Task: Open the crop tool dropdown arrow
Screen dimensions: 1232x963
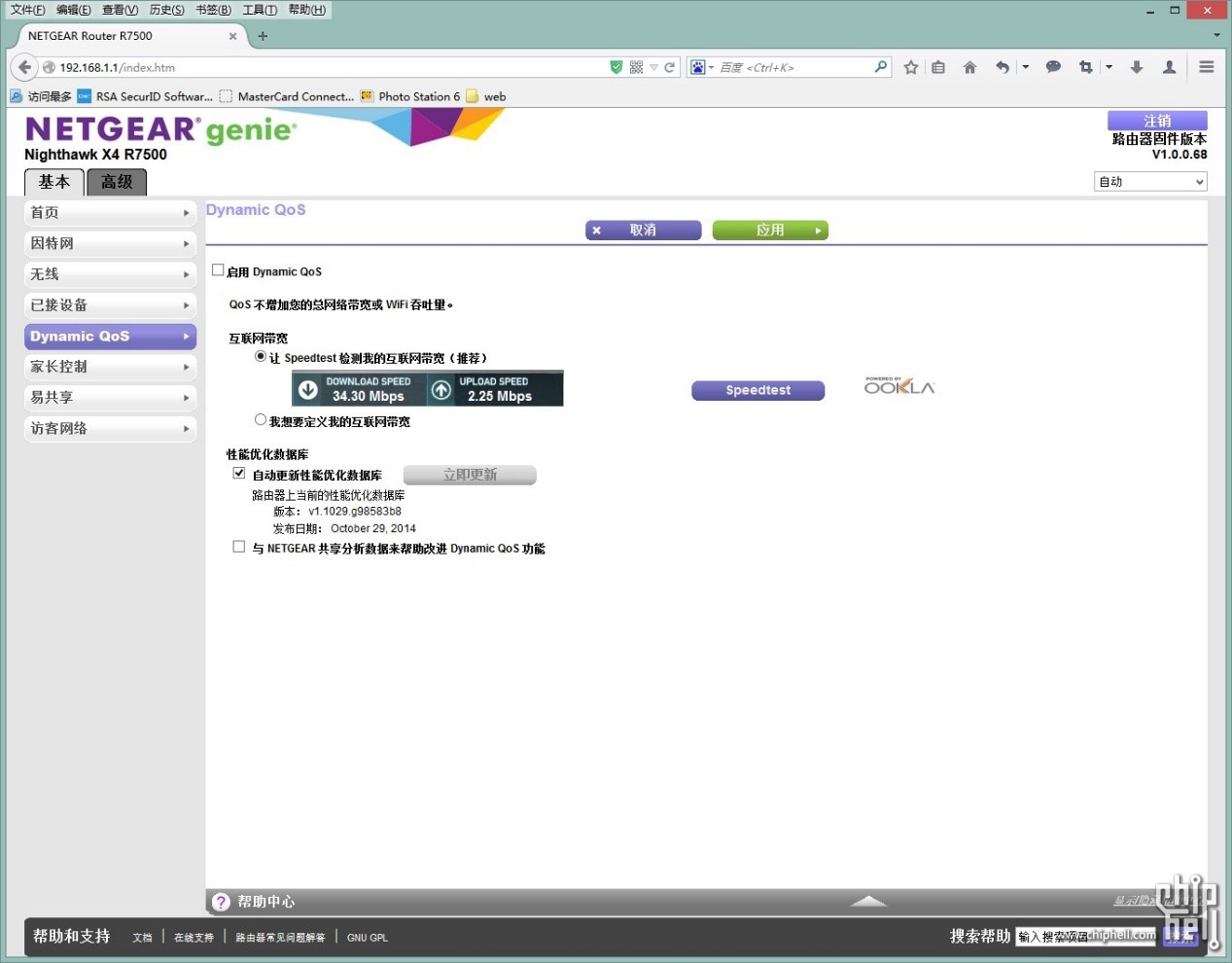Action: [x=1109, y=67]
